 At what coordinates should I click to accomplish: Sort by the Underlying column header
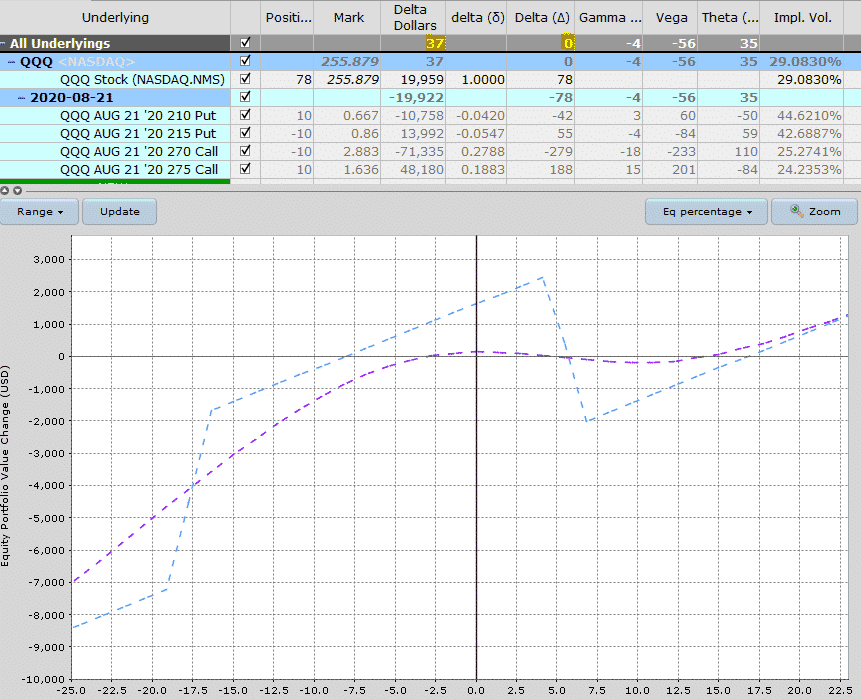pyautogui.click(x=115, y=18)
